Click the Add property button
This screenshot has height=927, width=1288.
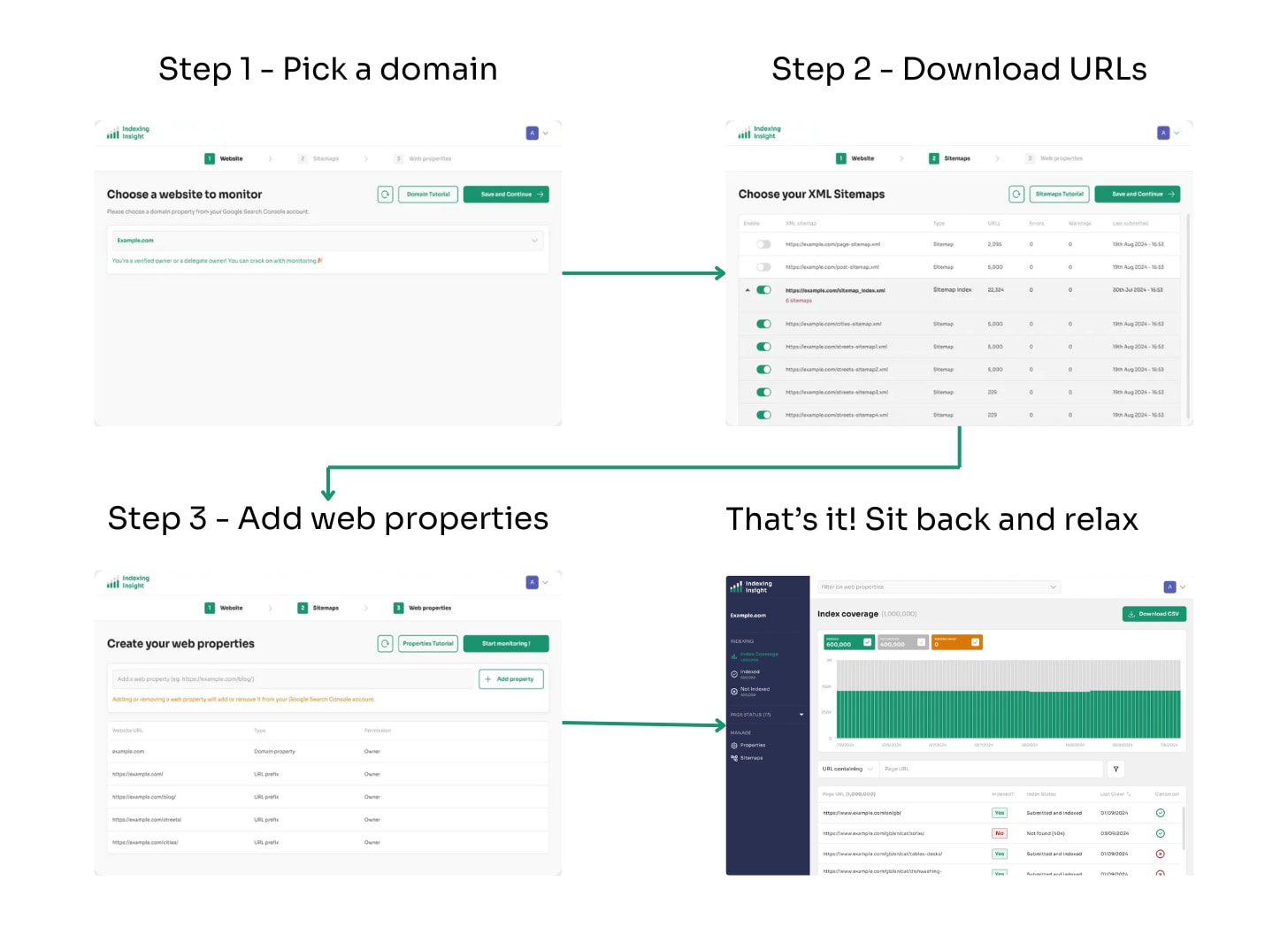pos(511,679)
